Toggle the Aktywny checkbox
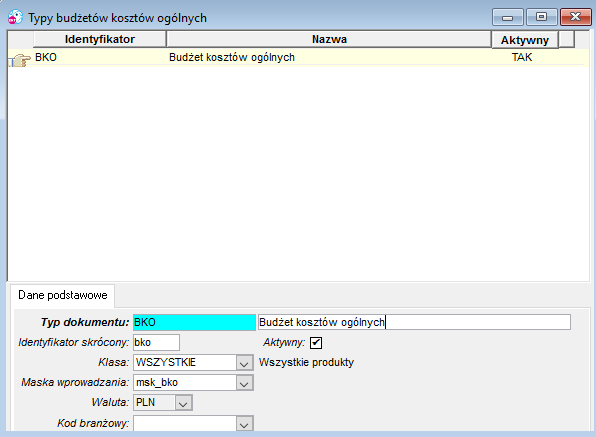 click(x=316, y=343)
